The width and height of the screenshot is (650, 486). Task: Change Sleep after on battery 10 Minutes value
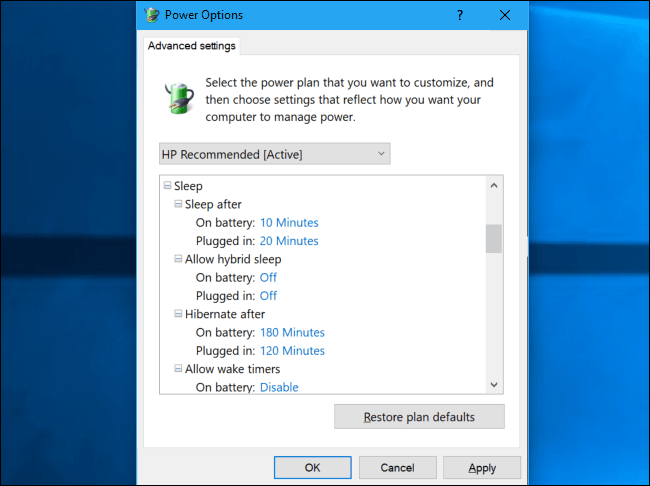tap(289, 223)
